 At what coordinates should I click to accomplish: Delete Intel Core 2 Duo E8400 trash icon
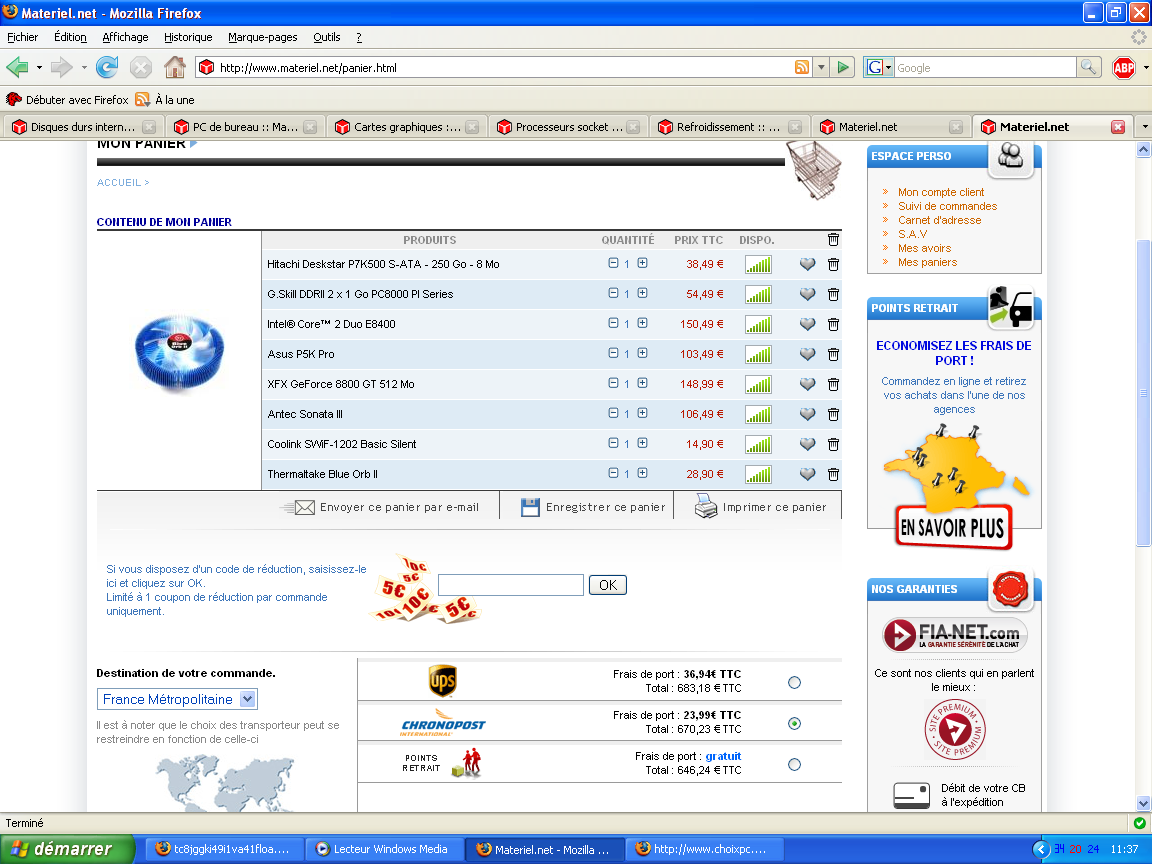tap(833, 325)
